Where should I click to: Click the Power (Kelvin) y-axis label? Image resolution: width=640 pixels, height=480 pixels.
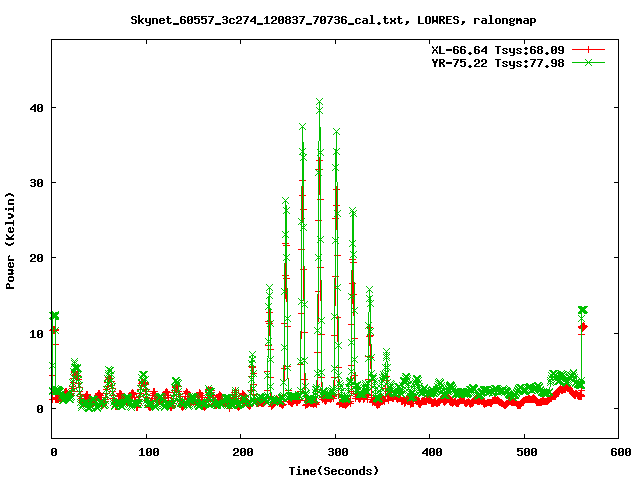point(11,239)
